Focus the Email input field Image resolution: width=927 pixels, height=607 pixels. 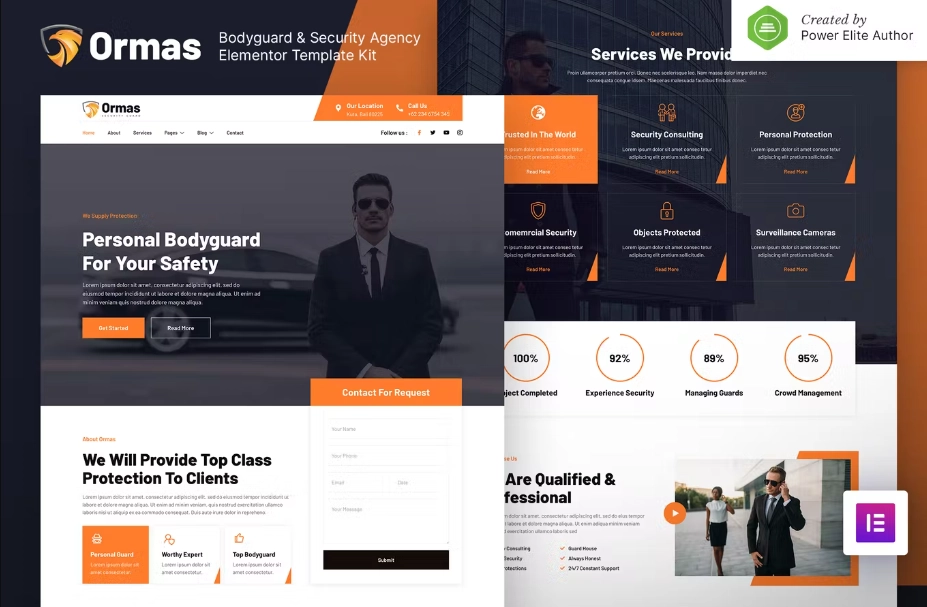[353, 482]
